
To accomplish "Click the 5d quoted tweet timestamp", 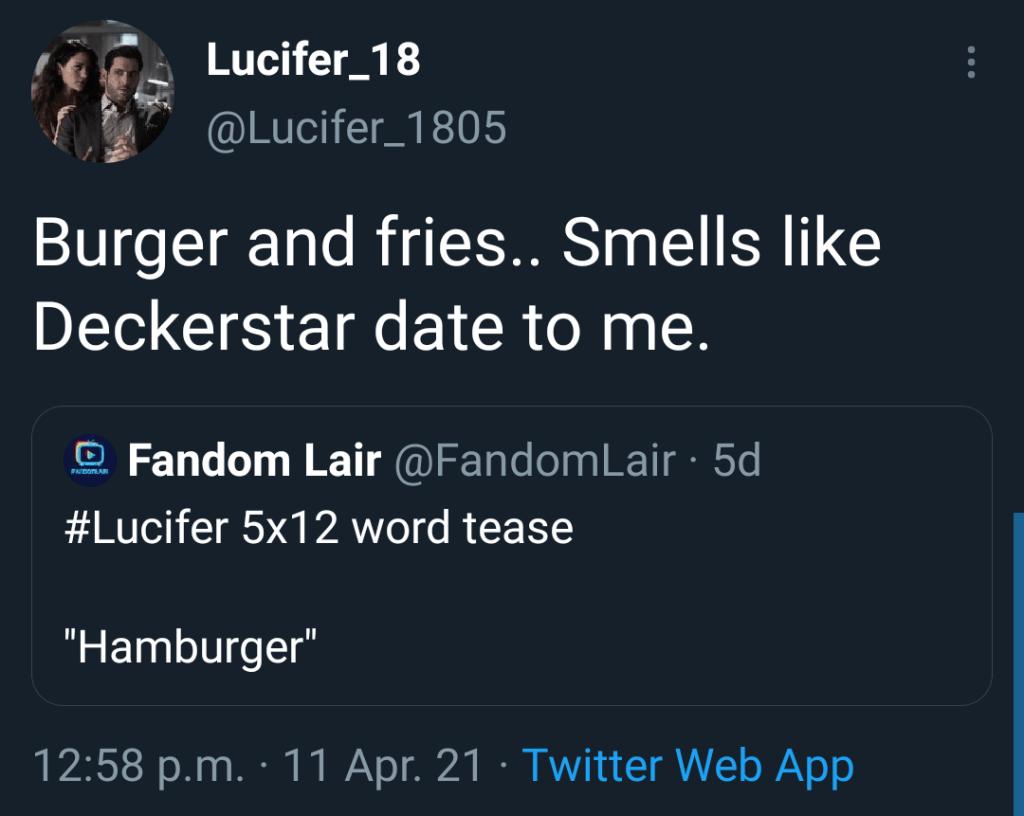I will pyautogui.click(x=737, y=461).
